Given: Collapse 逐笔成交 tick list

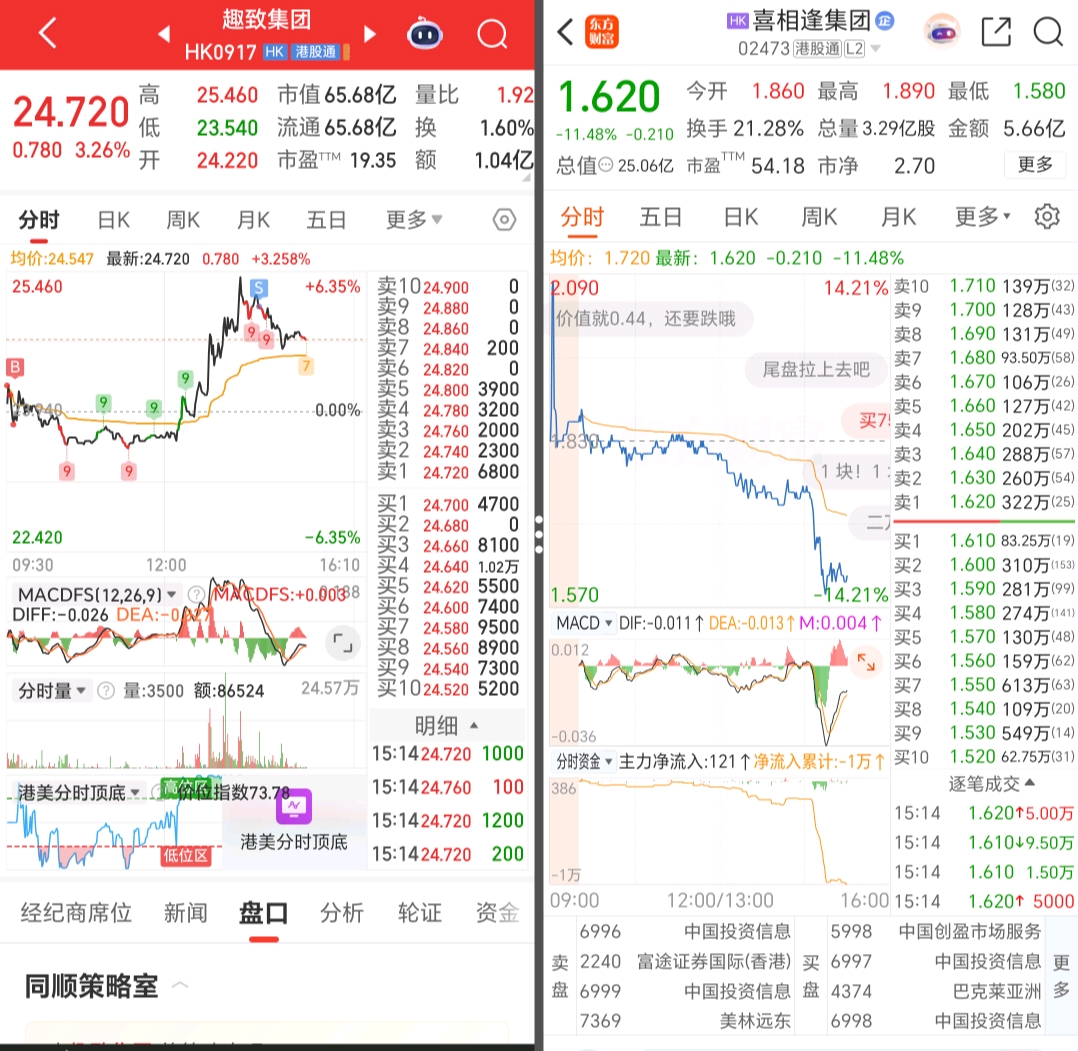Looking at the screenshot, I should pyautogui.click(x=991, y=784).
